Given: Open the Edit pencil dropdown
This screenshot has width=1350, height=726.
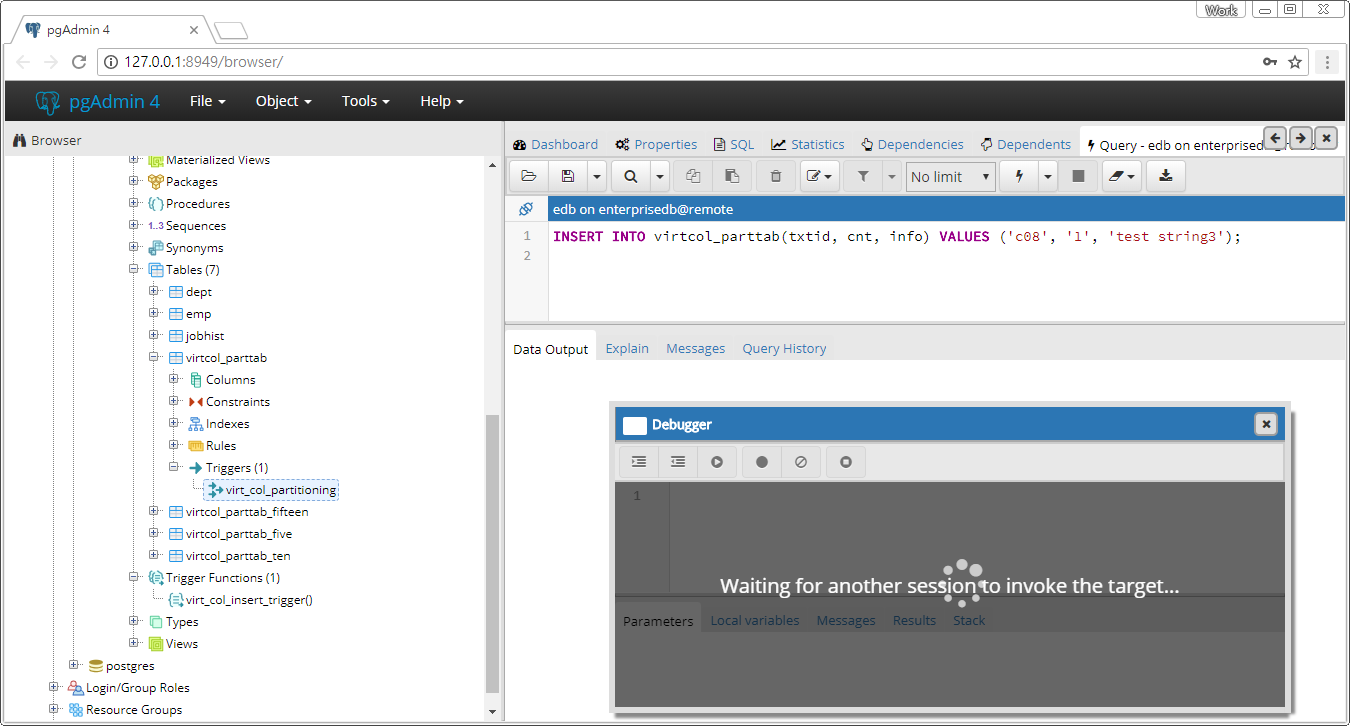Looking at the screenshot, I should [820, 177].
